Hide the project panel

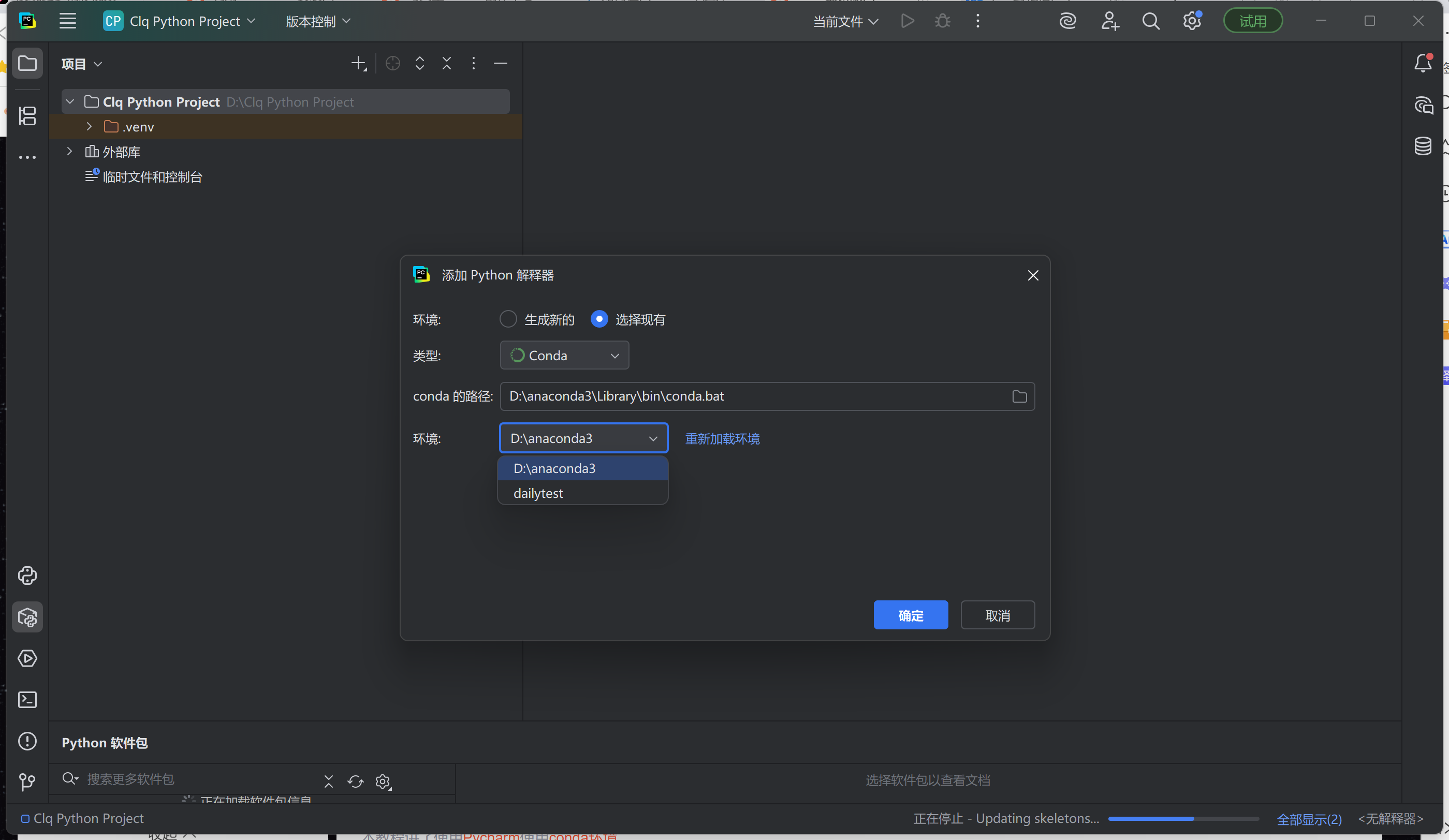tap(500, 63)
